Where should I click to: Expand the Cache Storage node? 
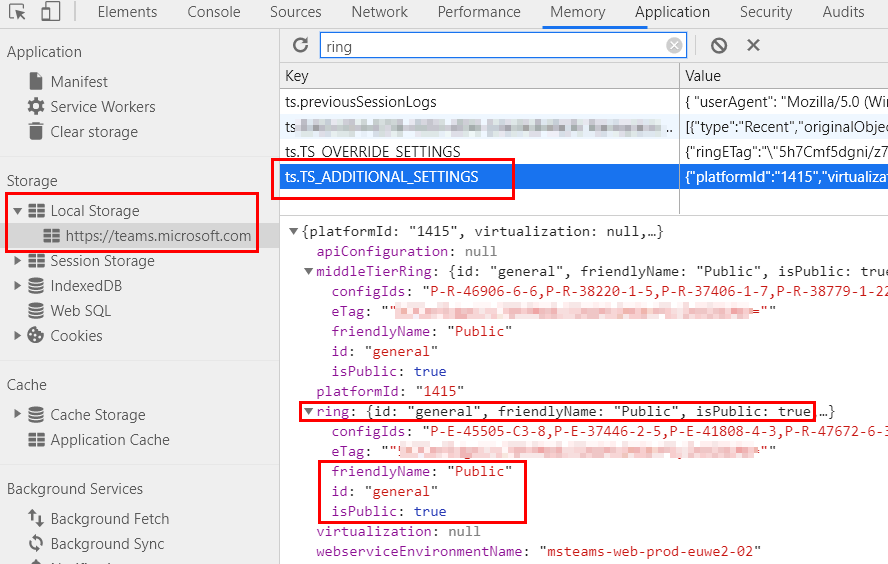pyautogui.click(x=18, y=414)
